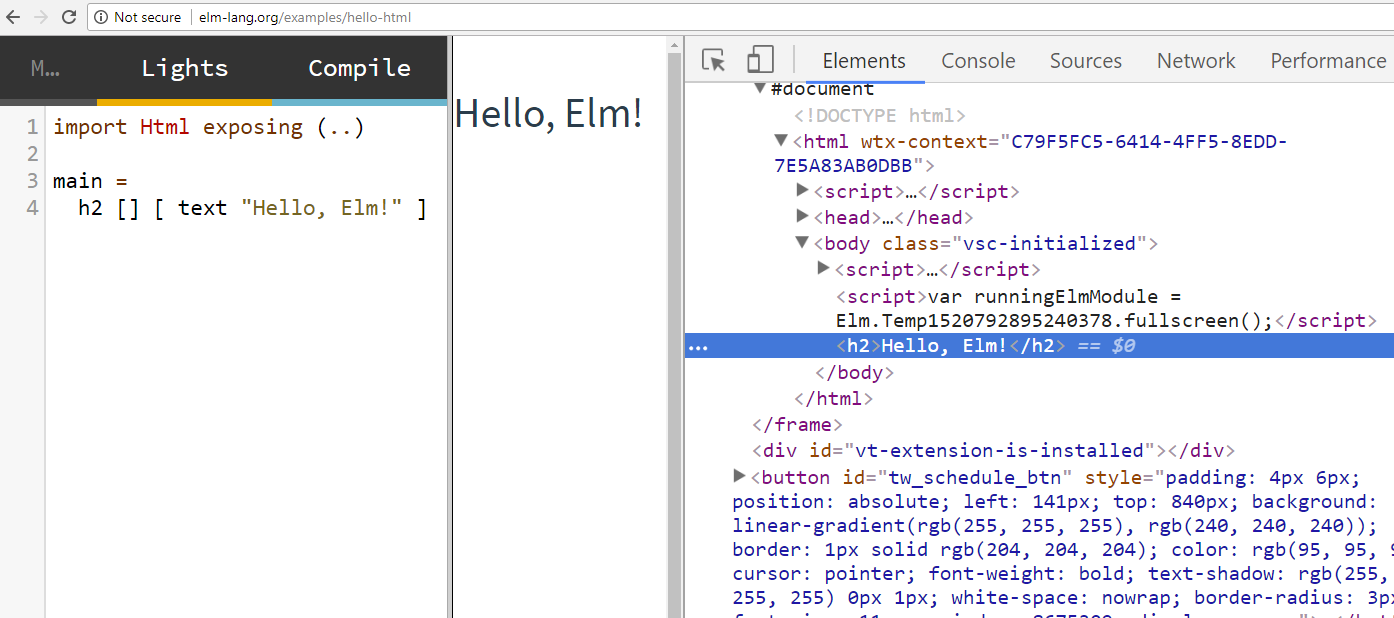The image size is (1394, 618).
Task: Place cursor on "import Html exposing (..)" line
Action: 209,127
